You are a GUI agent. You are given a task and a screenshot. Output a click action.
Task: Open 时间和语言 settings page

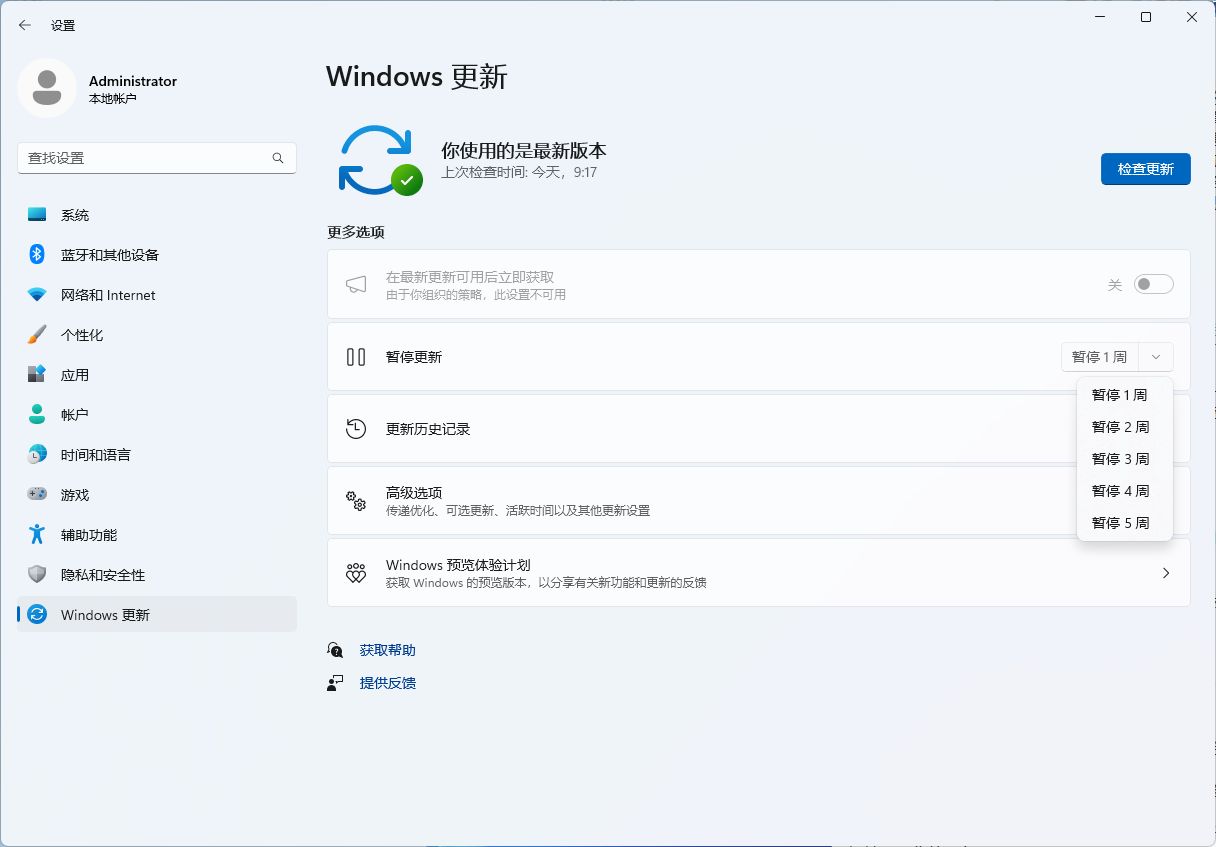pos(157,455)
